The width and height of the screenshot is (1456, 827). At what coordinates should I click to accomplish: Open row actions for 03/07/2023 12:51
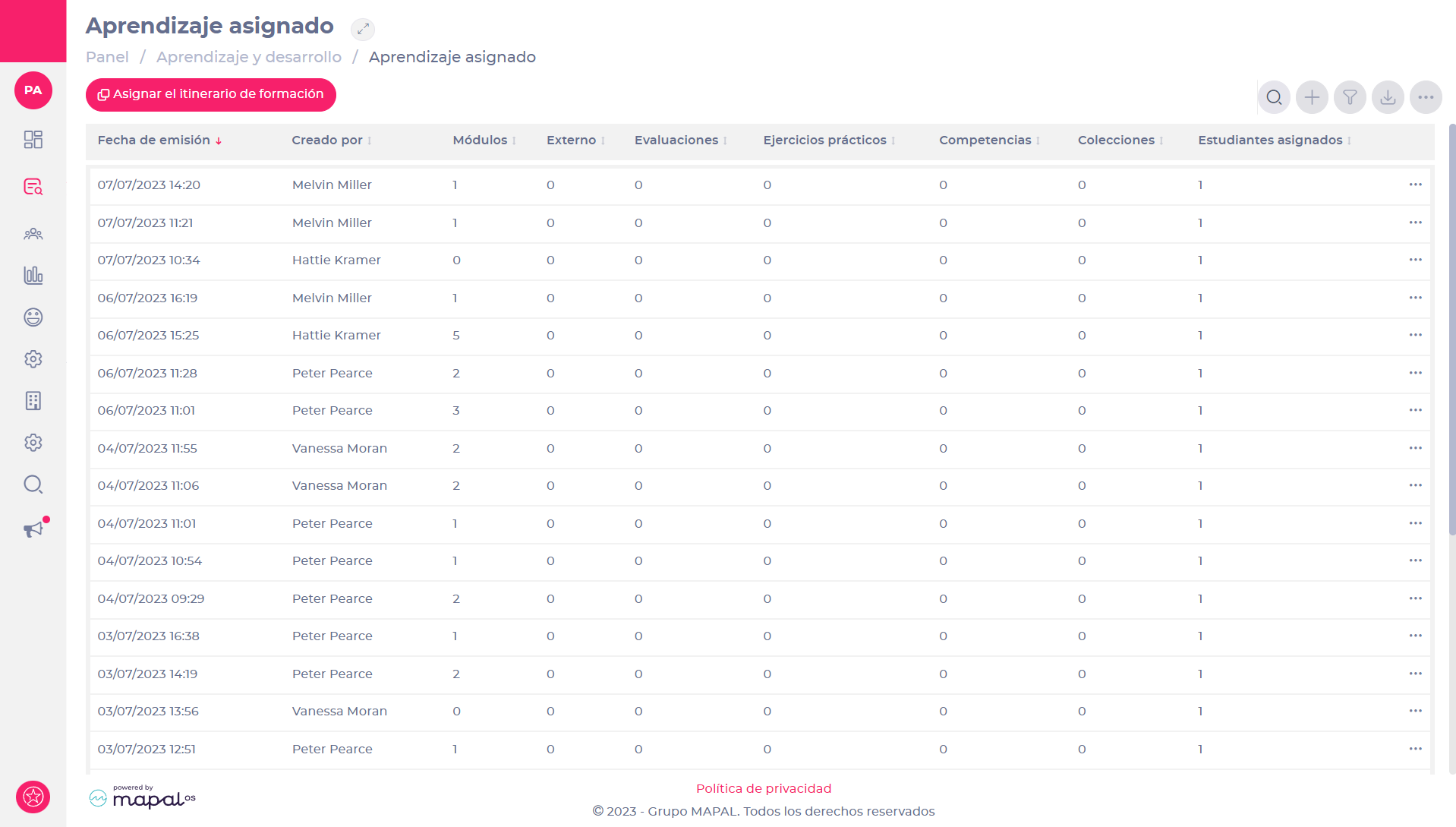point(1415,749)
